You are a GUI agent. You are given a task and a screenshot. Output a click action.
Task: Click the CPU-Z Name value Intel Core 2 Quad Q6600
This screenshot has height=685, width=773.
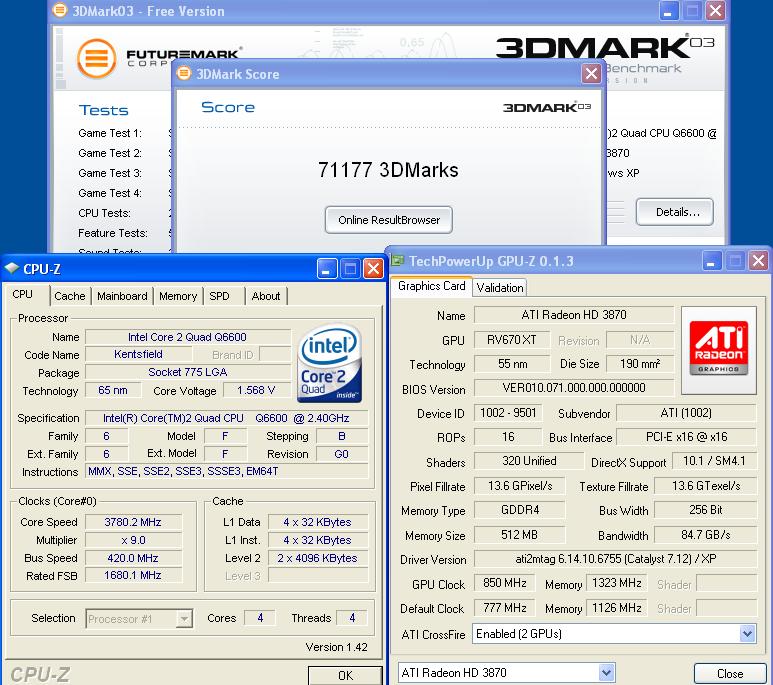188,337
